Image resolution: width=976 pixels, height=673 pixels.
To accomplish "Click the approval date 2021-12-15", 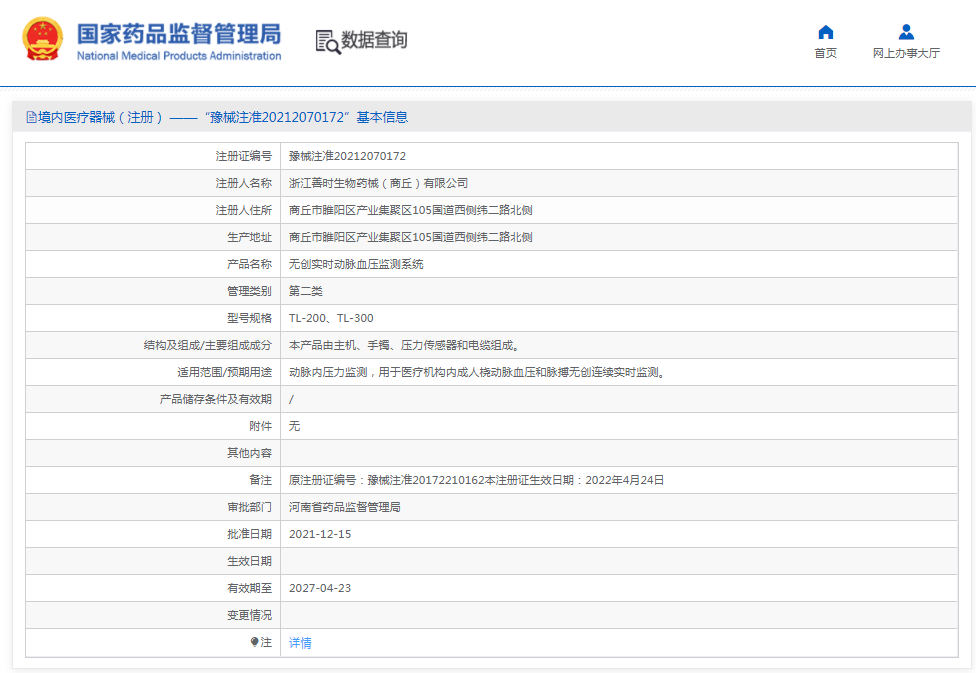I will (x=320, y=534).
